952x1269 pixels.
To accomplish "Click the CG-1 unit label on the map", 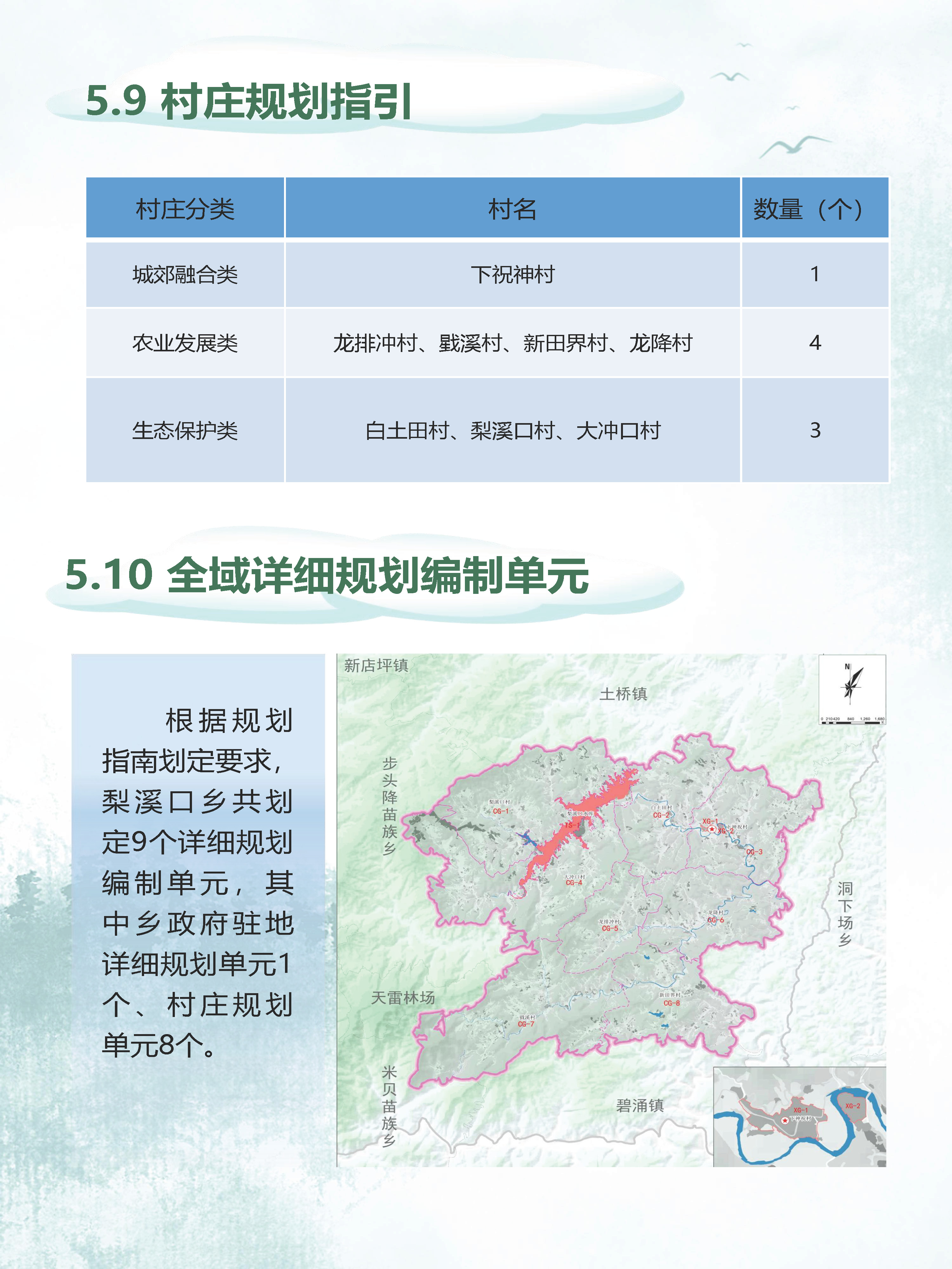I will (x=501, y=811).
